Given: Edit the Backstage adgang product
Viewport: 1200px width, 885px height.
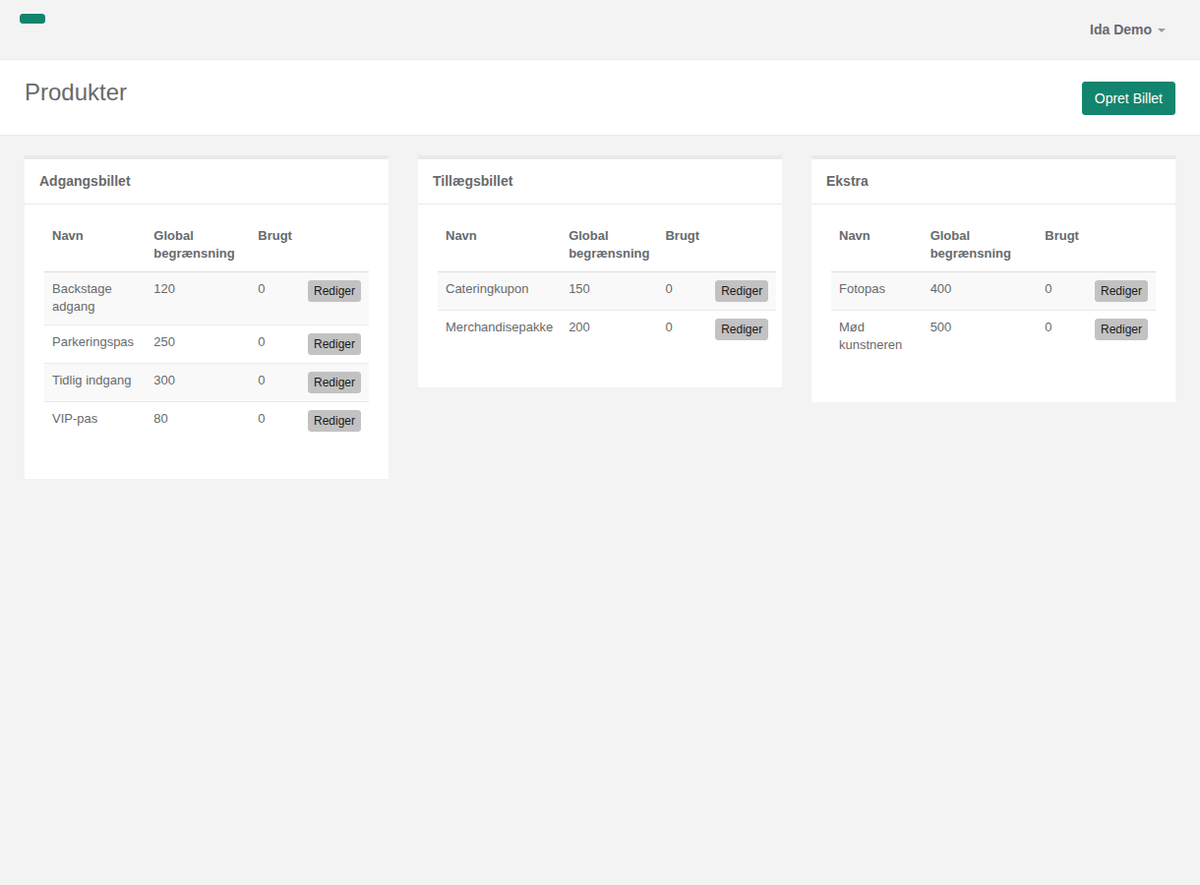Looking at the screenshot, I should click(x=334, y=291).
